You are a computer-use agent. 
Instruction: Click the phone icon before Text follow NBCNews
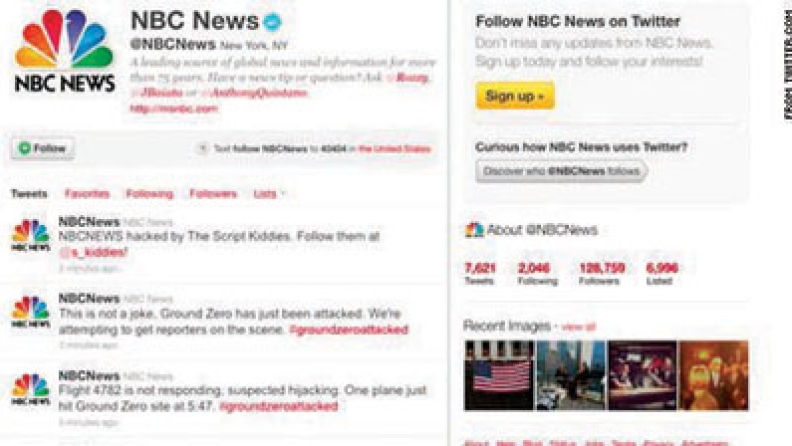pyautogui.click(x=203, y=148)
